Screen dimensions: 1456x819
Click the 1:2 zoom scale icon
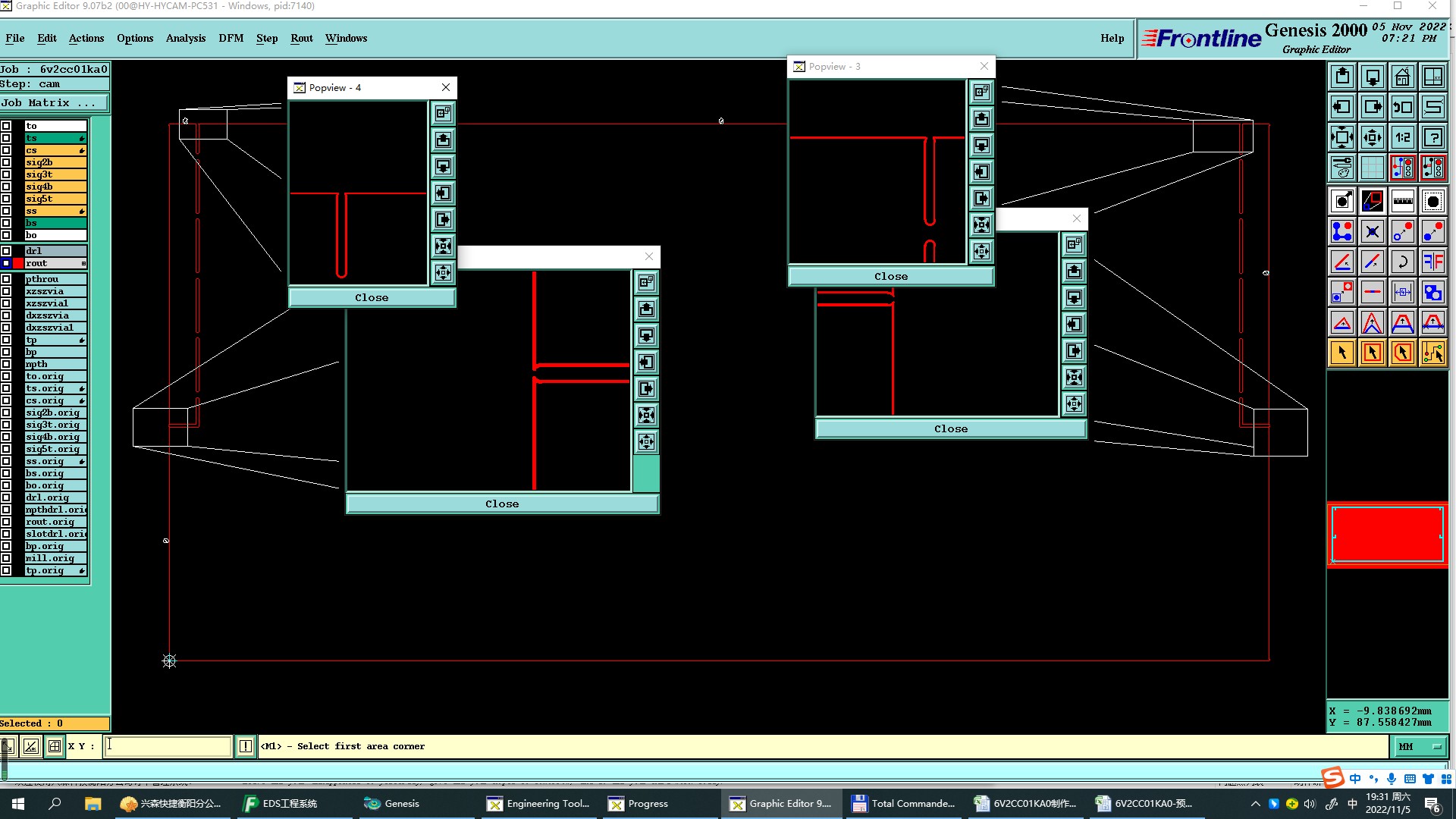1402,137
